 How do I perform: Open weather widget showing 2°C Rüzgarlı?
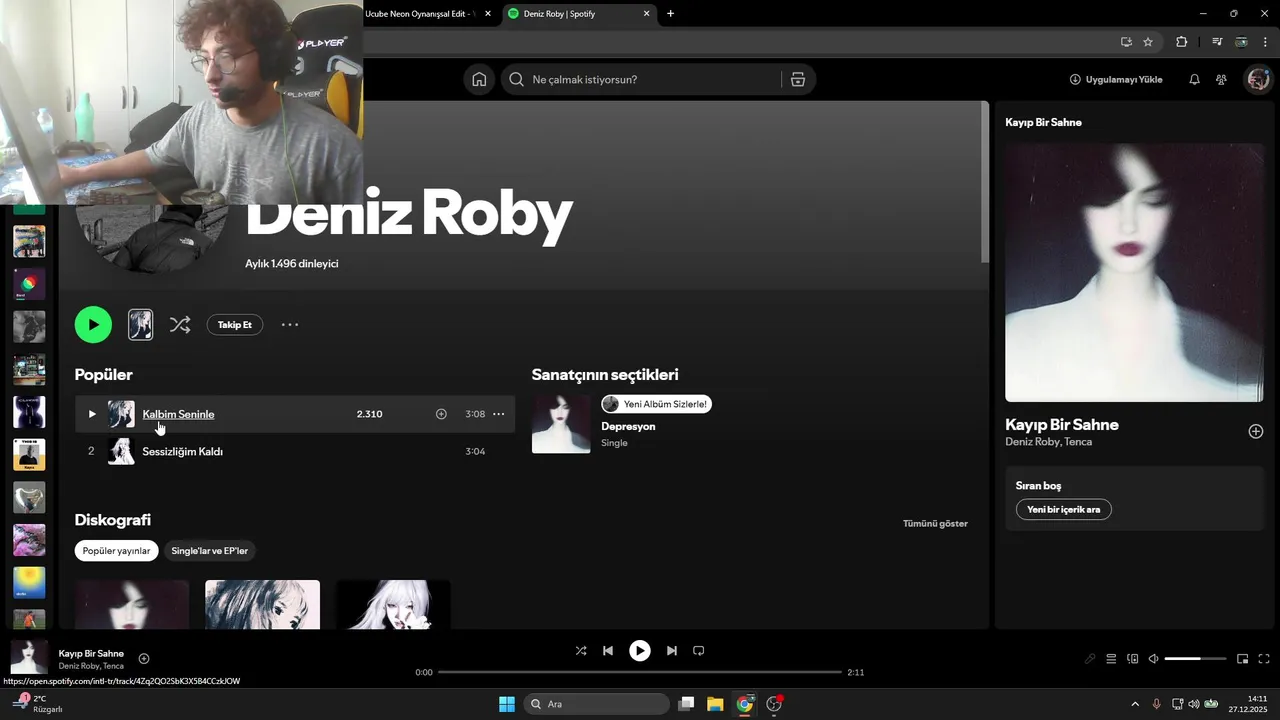tap(38, 703)
